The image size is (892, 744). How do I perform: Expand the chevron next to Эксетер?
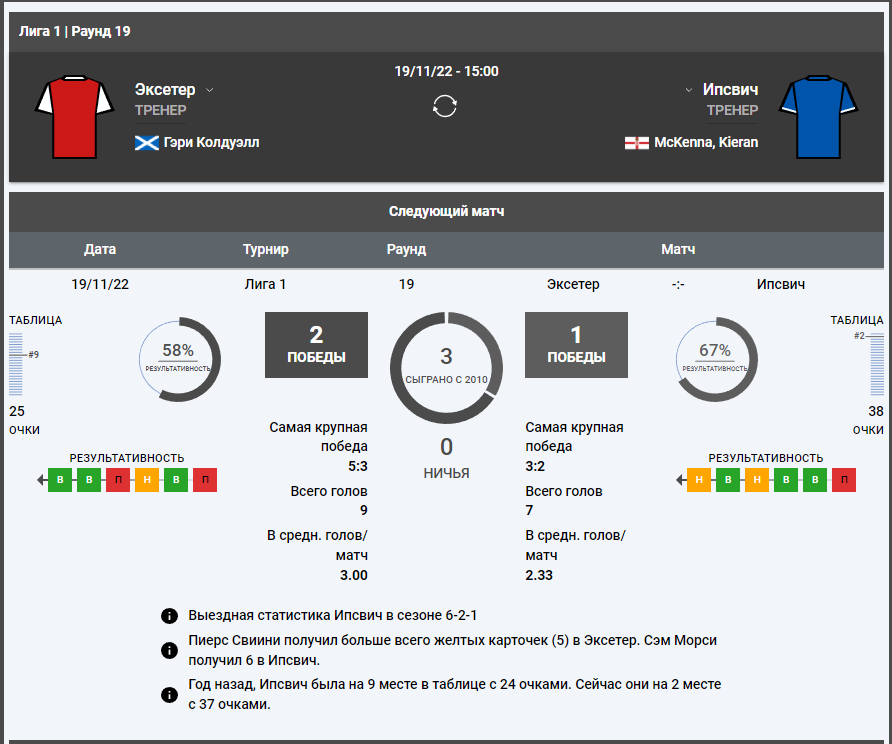click(x=210, y=90)
